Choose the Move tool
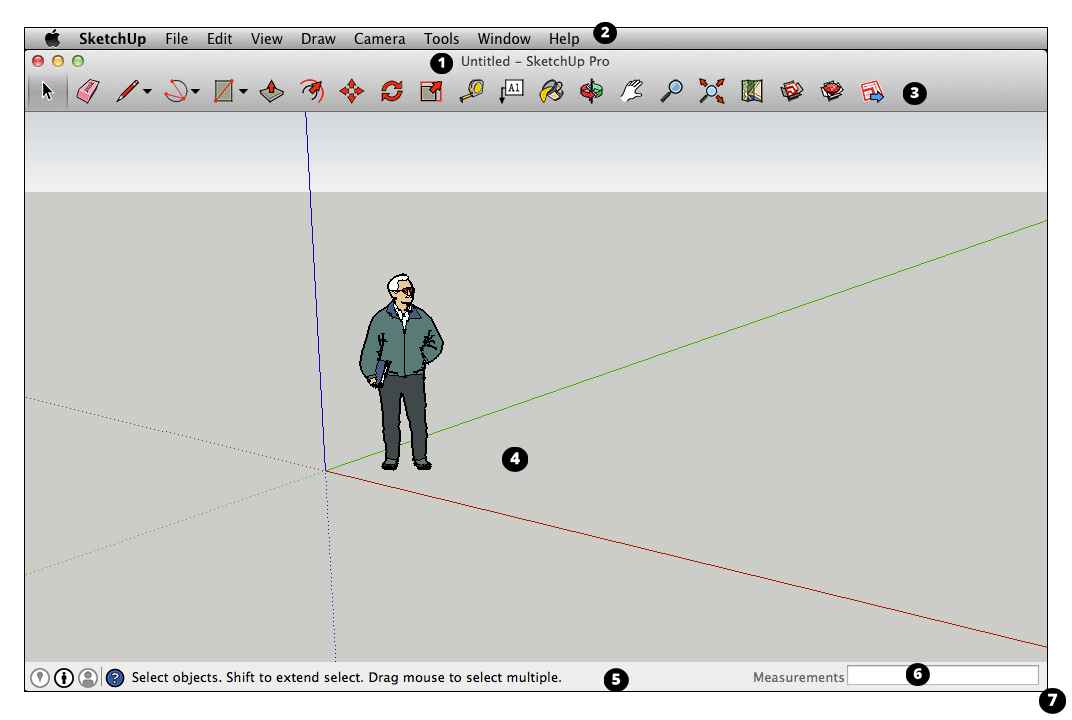The width and height of the screenshot is (1072, 720). click(351, 92)
